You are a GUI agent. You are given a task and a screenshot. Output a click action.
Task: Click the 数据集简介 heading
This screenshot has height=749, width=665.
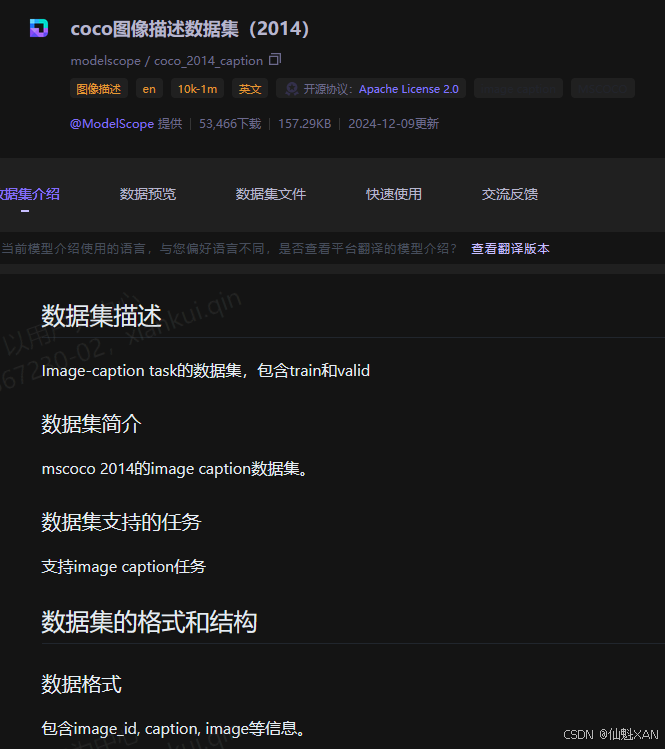[91, 424]
